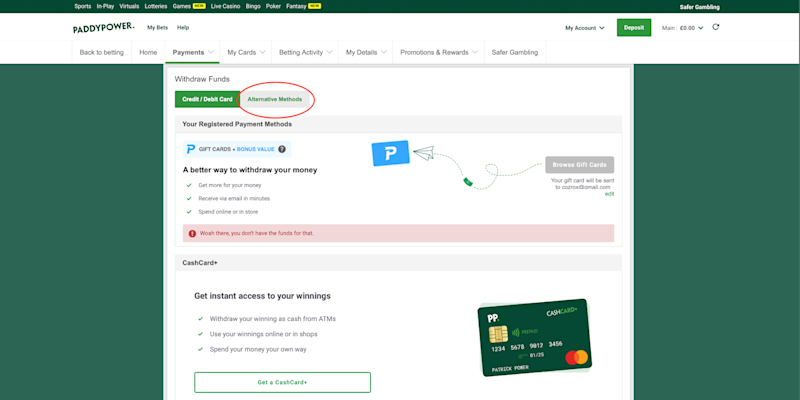The height and width of the screenshot is (400, 800).
Task: Click 'A better way to withdraw your money'
Action: (x=250, y=170)
